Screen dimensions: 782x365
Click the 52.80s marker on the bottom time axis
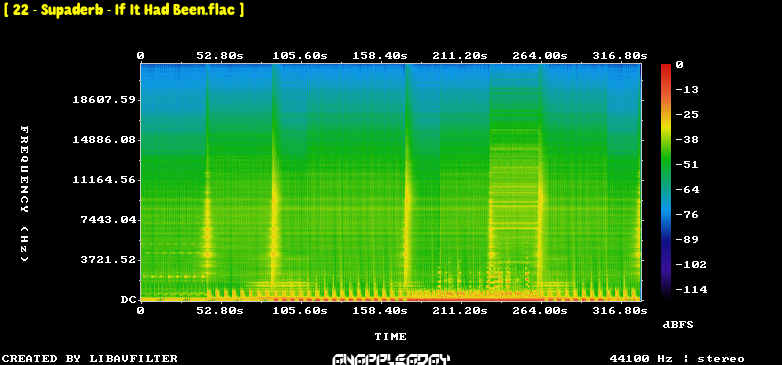tap(220, 311)
